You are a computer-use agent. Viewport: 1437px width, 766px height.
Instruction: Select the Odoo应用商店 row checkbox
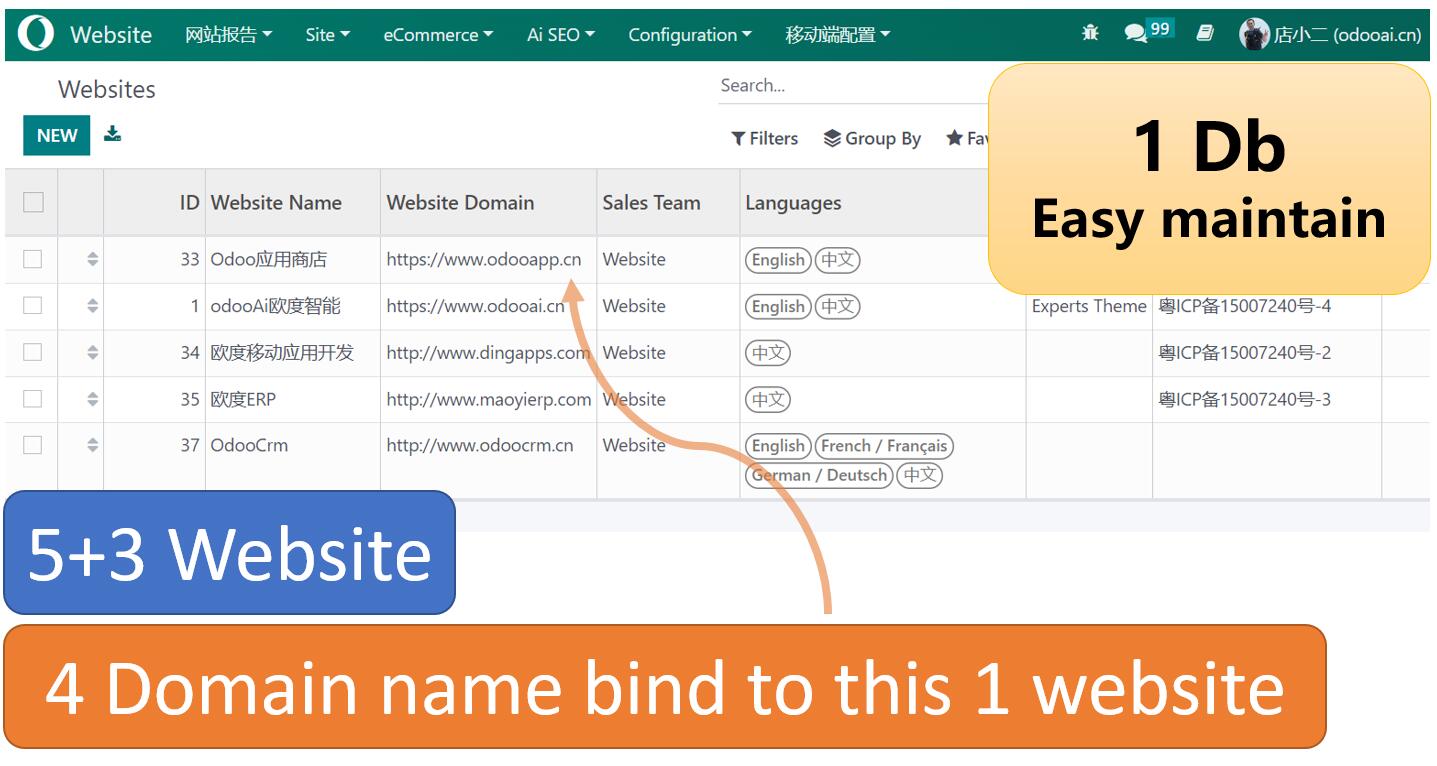33,259
